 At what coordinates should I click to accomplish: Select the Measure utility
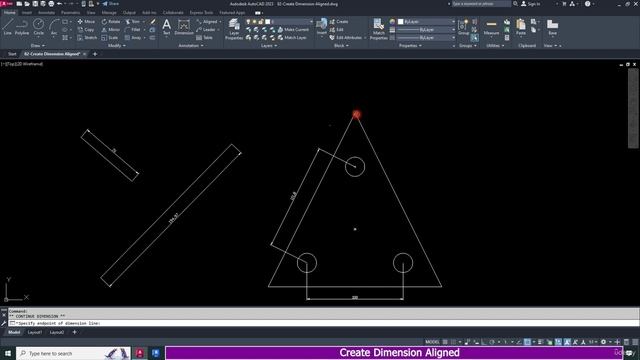pos(491,27)
